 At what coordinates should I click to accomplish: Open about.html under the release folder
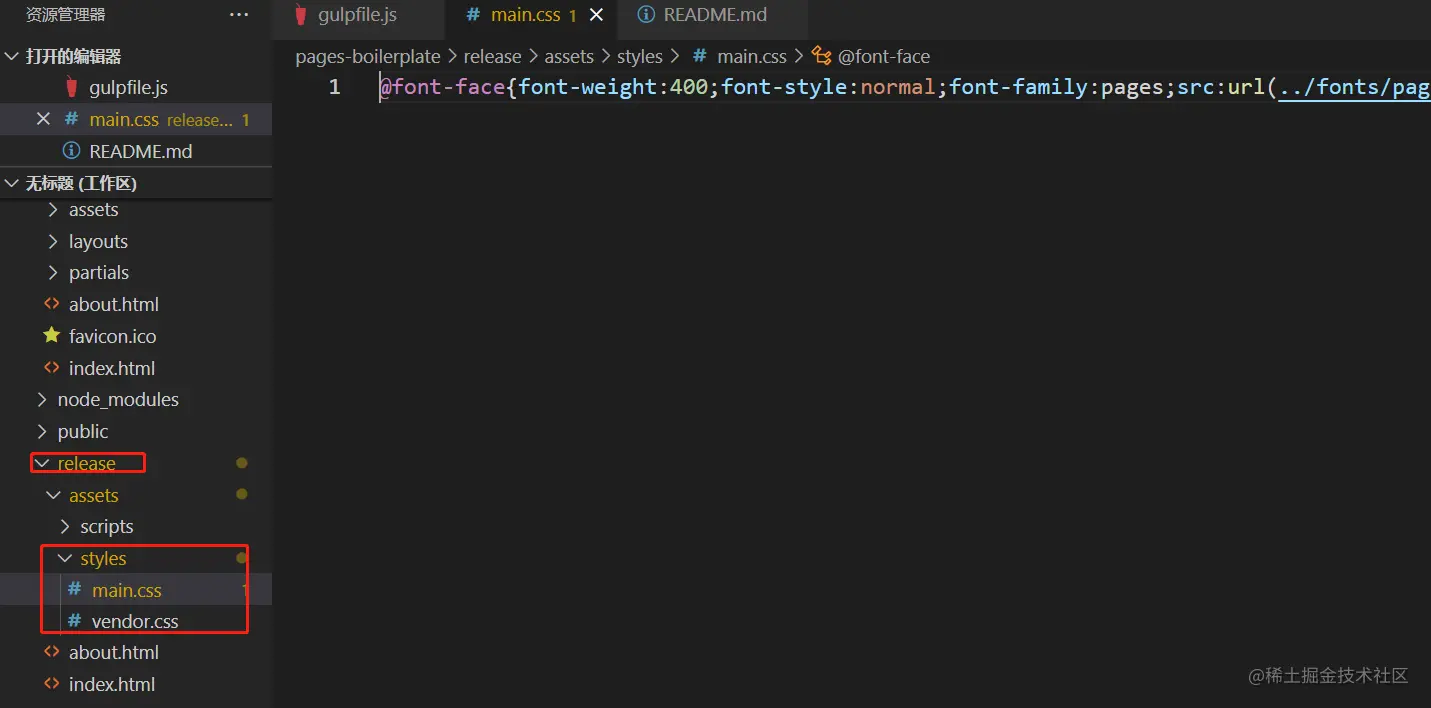tap(113, 652)
